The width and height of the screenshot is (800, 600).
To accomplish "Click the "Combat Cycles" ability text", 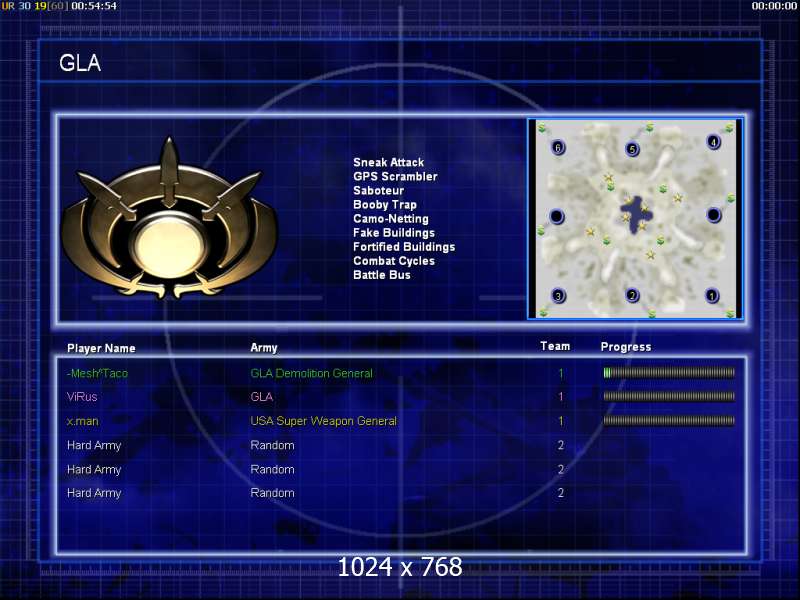I will [x=394, y=261].
